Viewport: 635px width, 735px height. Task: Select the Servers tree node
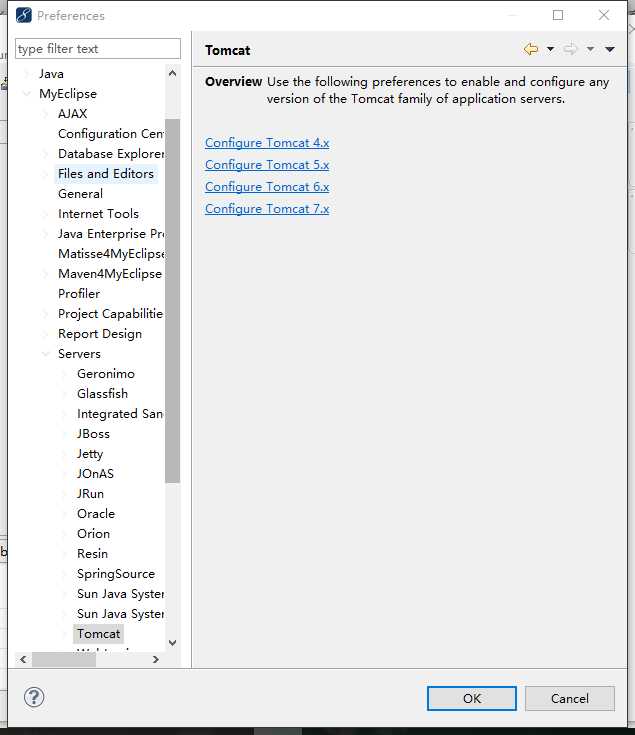point(79,354)
